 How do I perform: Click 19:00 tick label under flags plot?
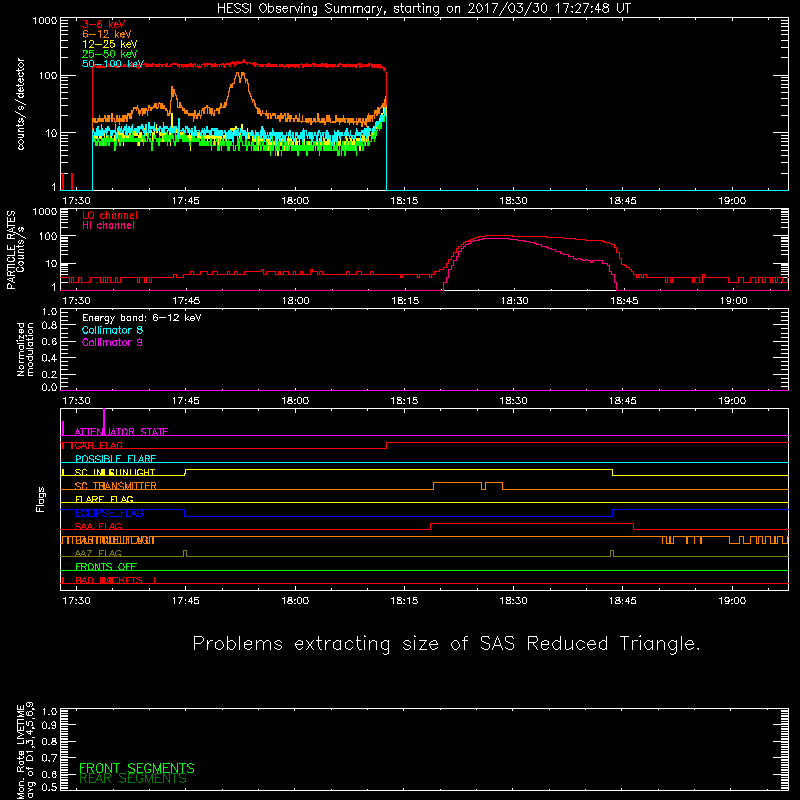tap(732, 601)
